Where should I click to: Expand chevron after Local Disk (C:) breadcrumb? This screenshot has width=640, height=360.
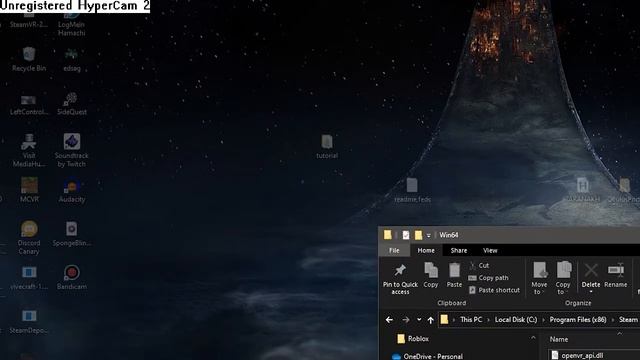point(543,320)
